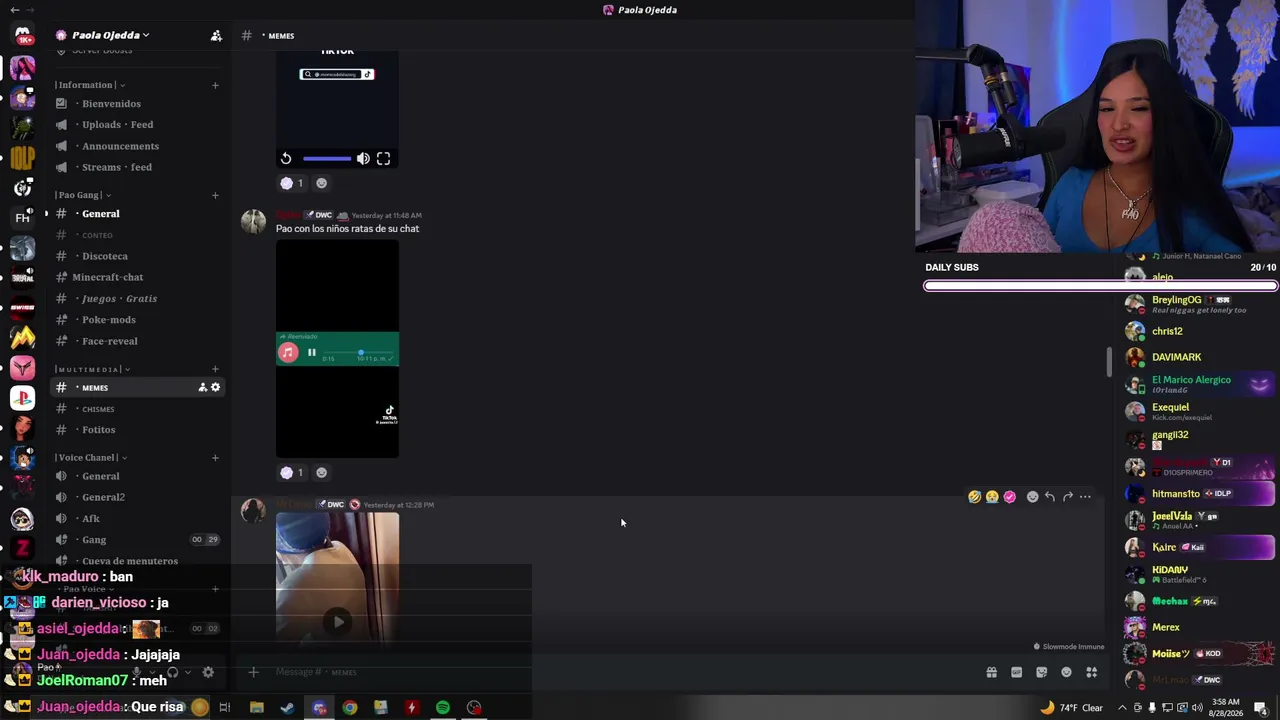The width and height of the screenshot is (1280, 720).
Task: Forward the hovered message
Action: point(1067,496)
